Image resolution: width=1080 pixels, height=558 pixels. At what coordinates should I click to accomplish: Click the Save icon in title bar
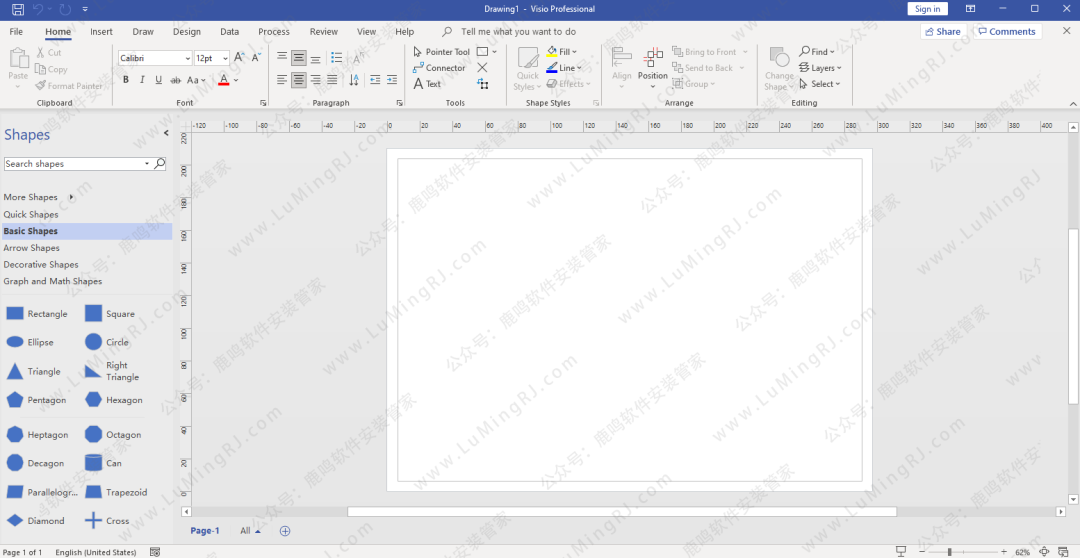coord(17,9)
